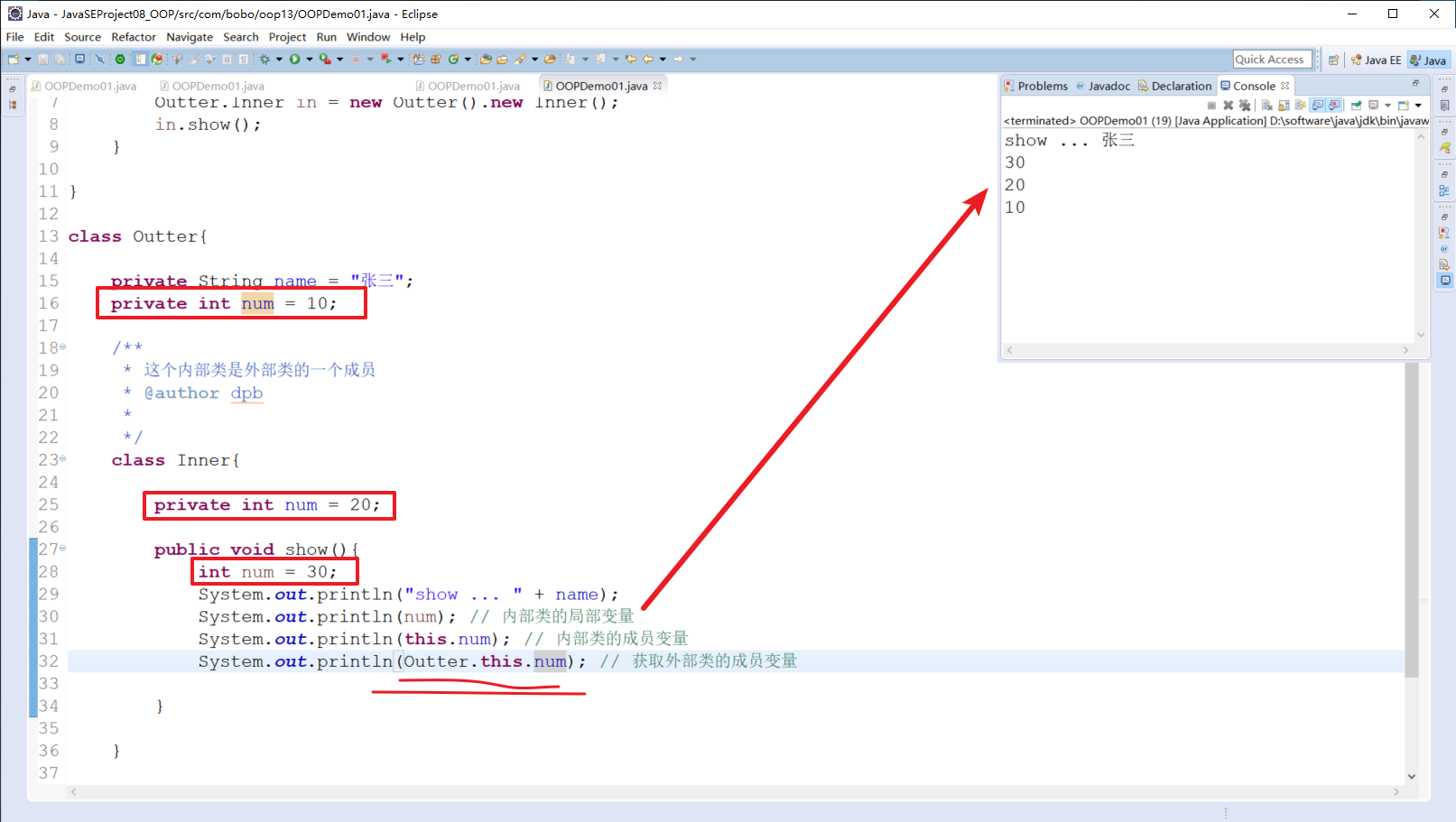The width and height of the screenshot is (1456, 822).
Task: Switch to the Java EE perspective
Action: point(1377,60)
